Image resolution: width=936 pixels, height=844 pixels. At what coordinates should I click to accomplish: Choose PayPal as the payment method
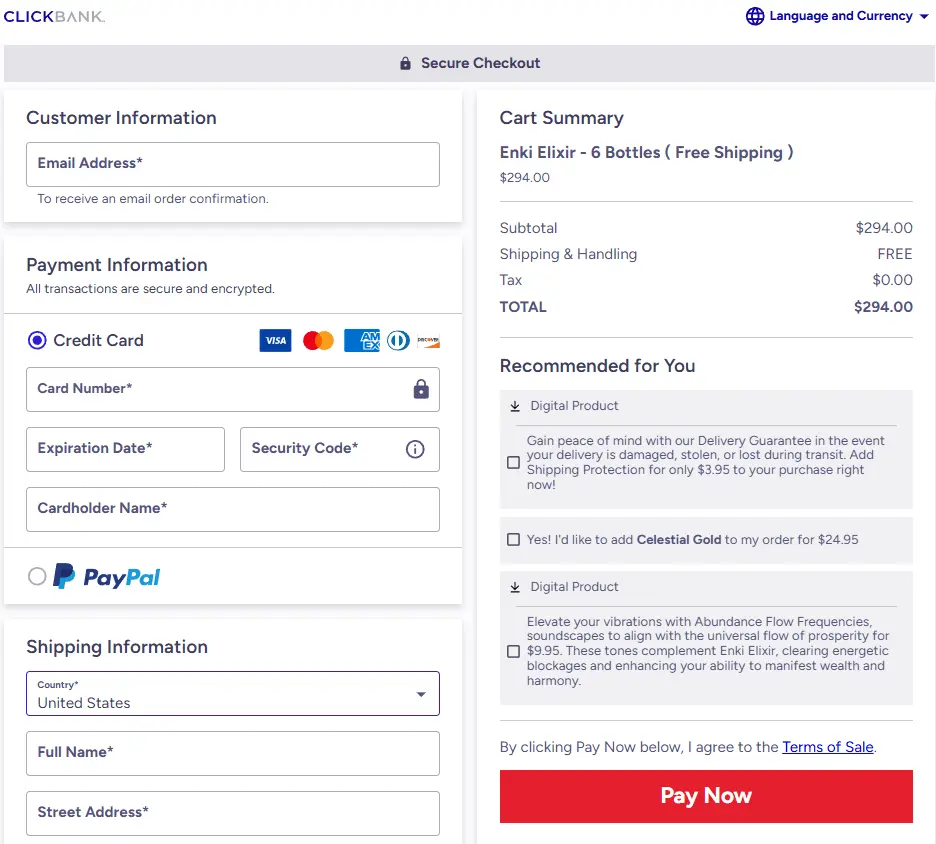37,576
